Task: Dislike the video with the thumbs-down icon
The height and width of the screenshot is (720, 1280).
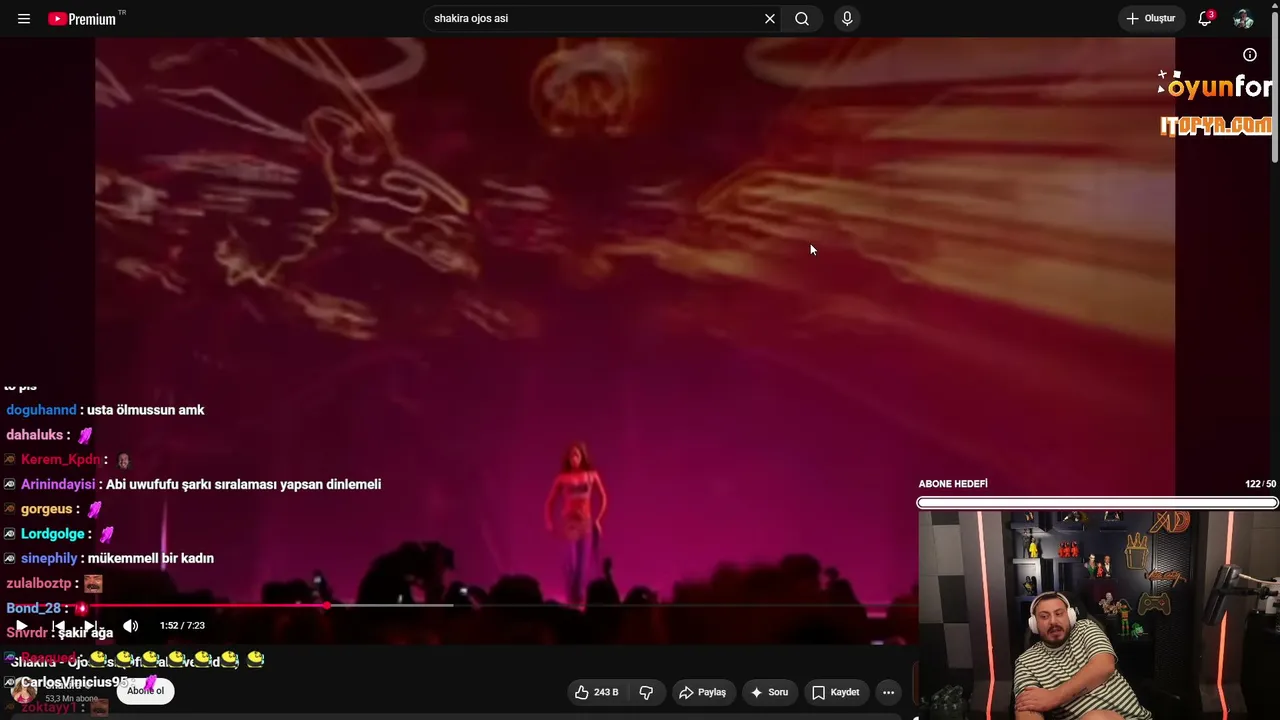Action: [x=646, y=692]
